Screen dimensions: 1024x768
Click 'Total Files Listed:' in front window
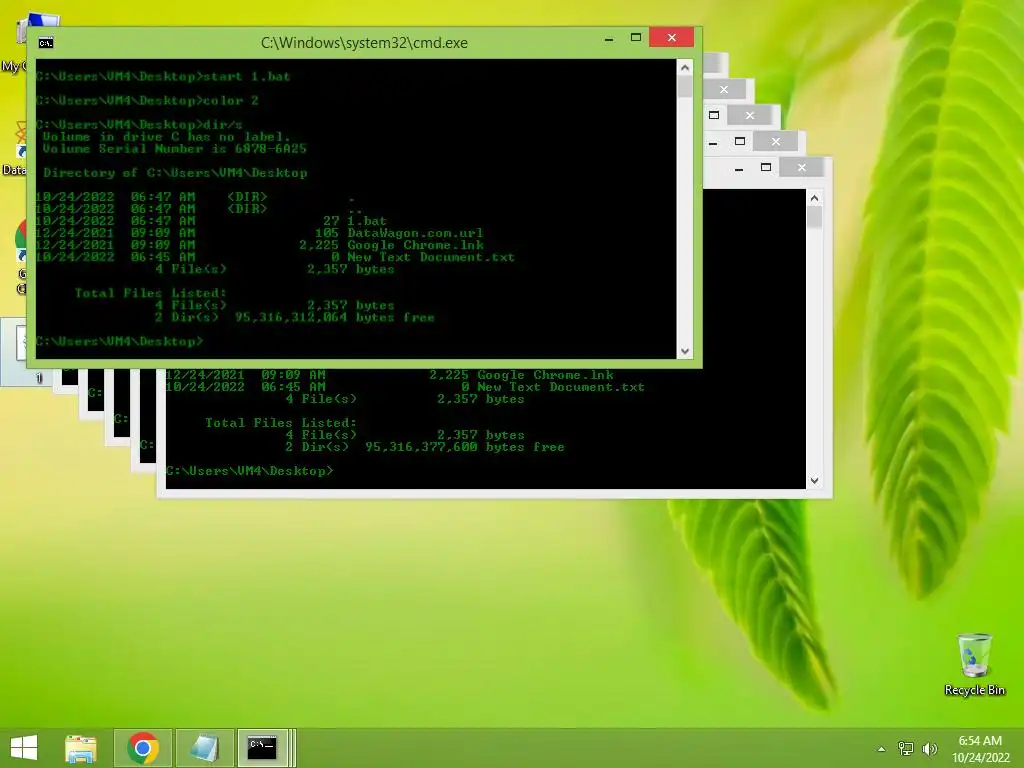150,293
